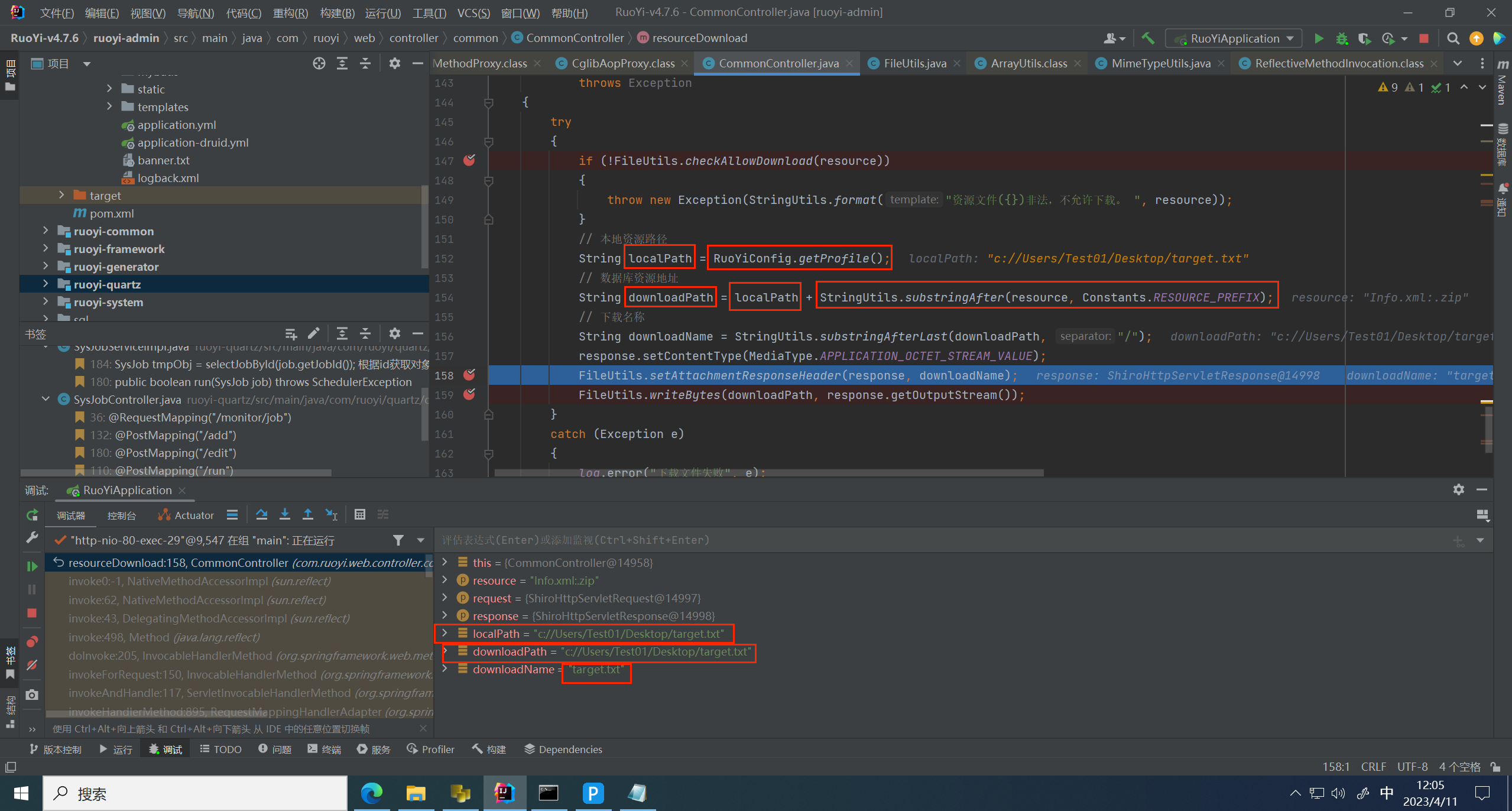Resume program from the debug side toolbar
The image size is (1512, 811).
point(32,566)
